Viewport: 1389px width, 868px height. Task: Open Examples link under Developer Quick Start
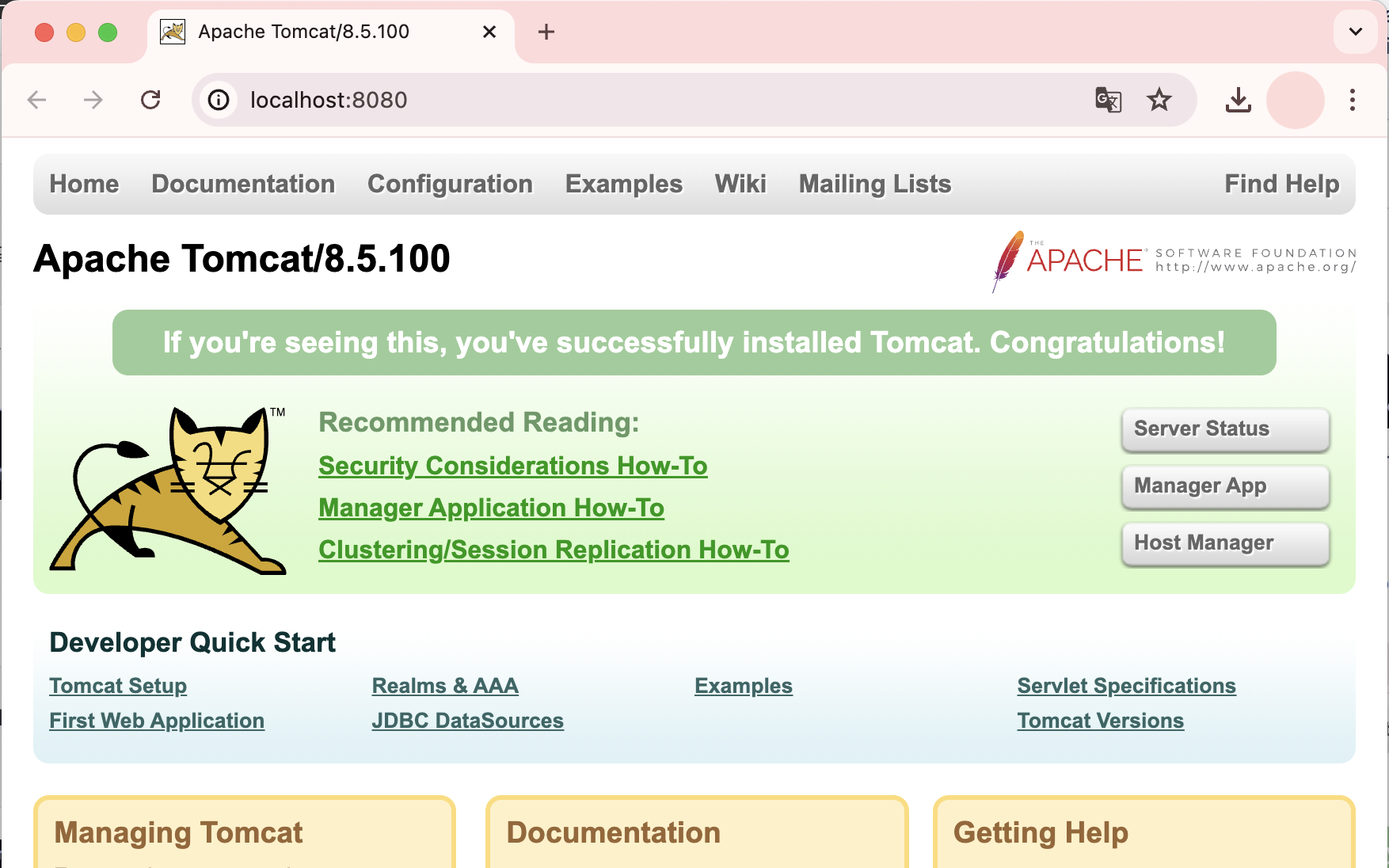(x=744, y=686)
